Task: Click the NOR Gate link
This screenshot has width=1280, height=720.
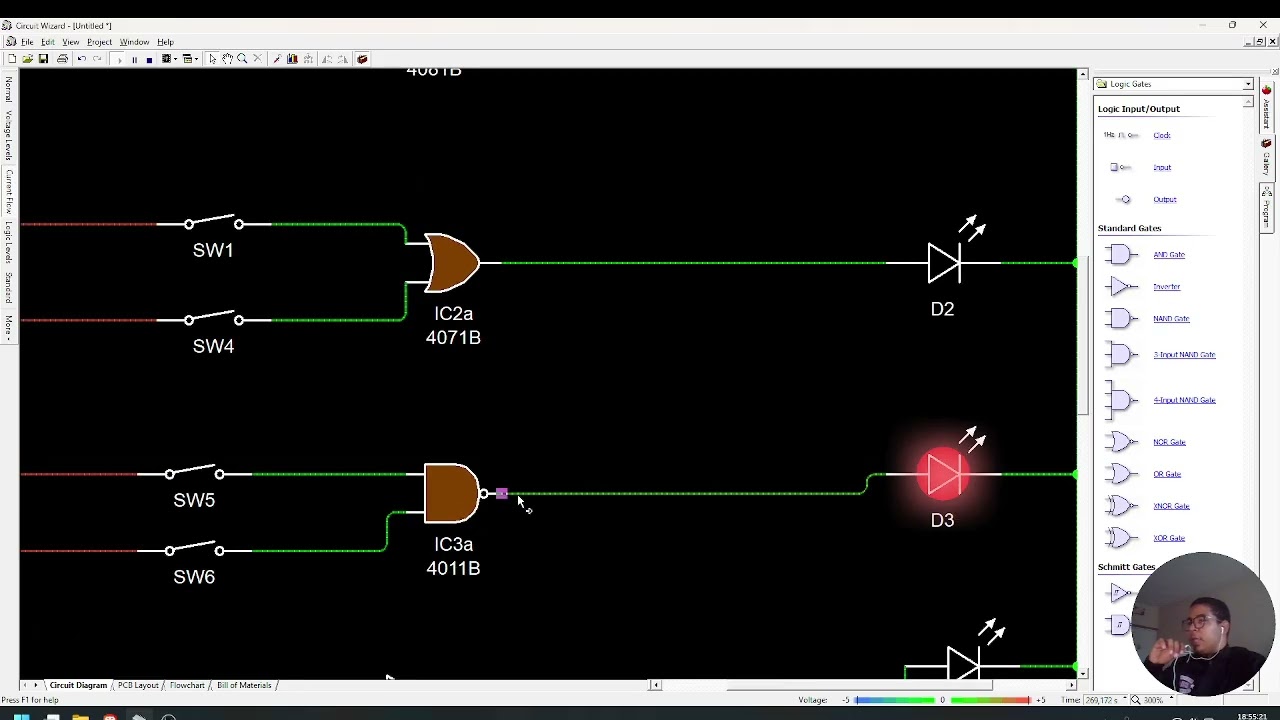Action: pos(1169,442)
